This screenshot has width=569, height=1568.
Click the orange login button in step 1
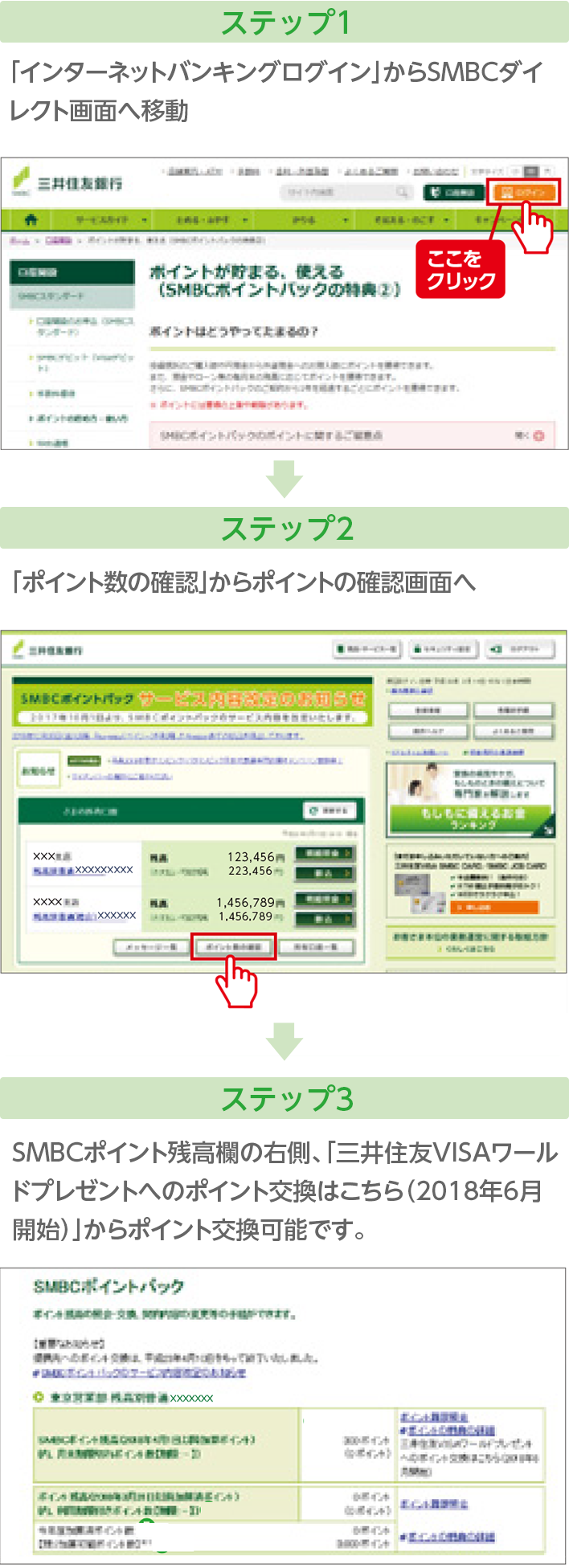coord(524,193)
